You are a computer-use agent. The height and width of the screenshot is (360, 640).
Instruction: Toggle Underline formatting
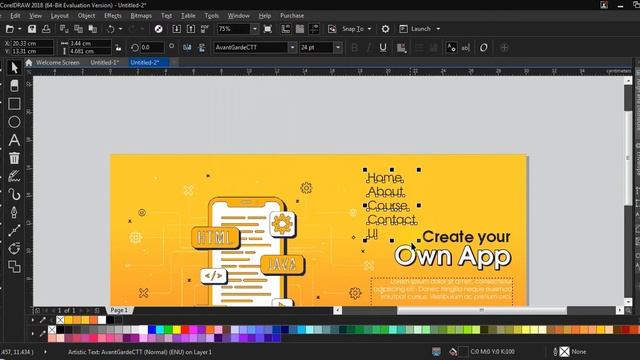click(x=382, y=48)
